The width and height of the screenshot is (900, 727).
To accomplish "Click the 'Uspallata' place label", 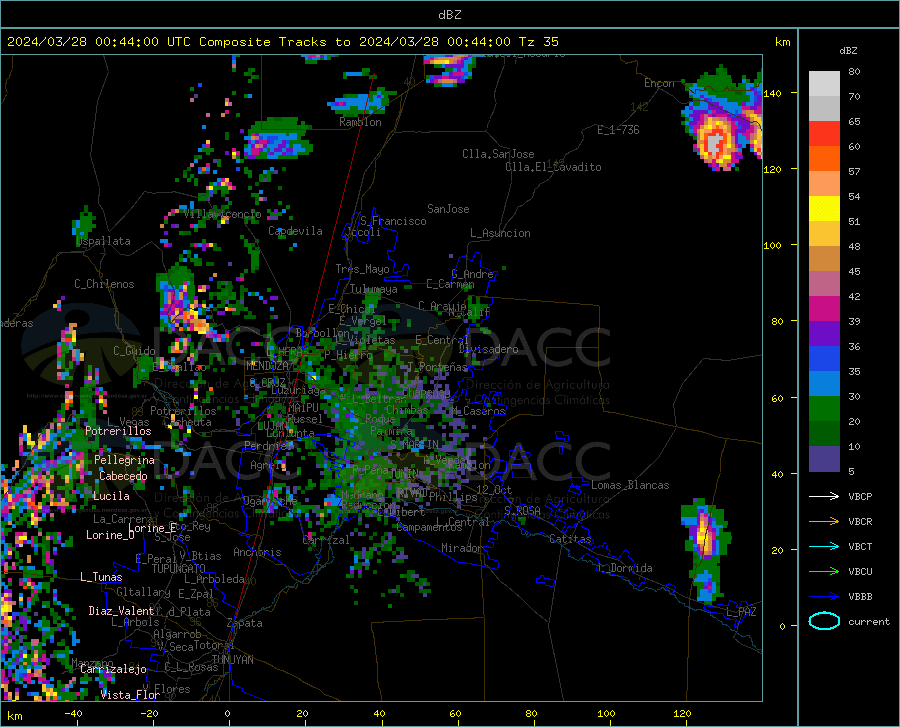I will (103, 241).
